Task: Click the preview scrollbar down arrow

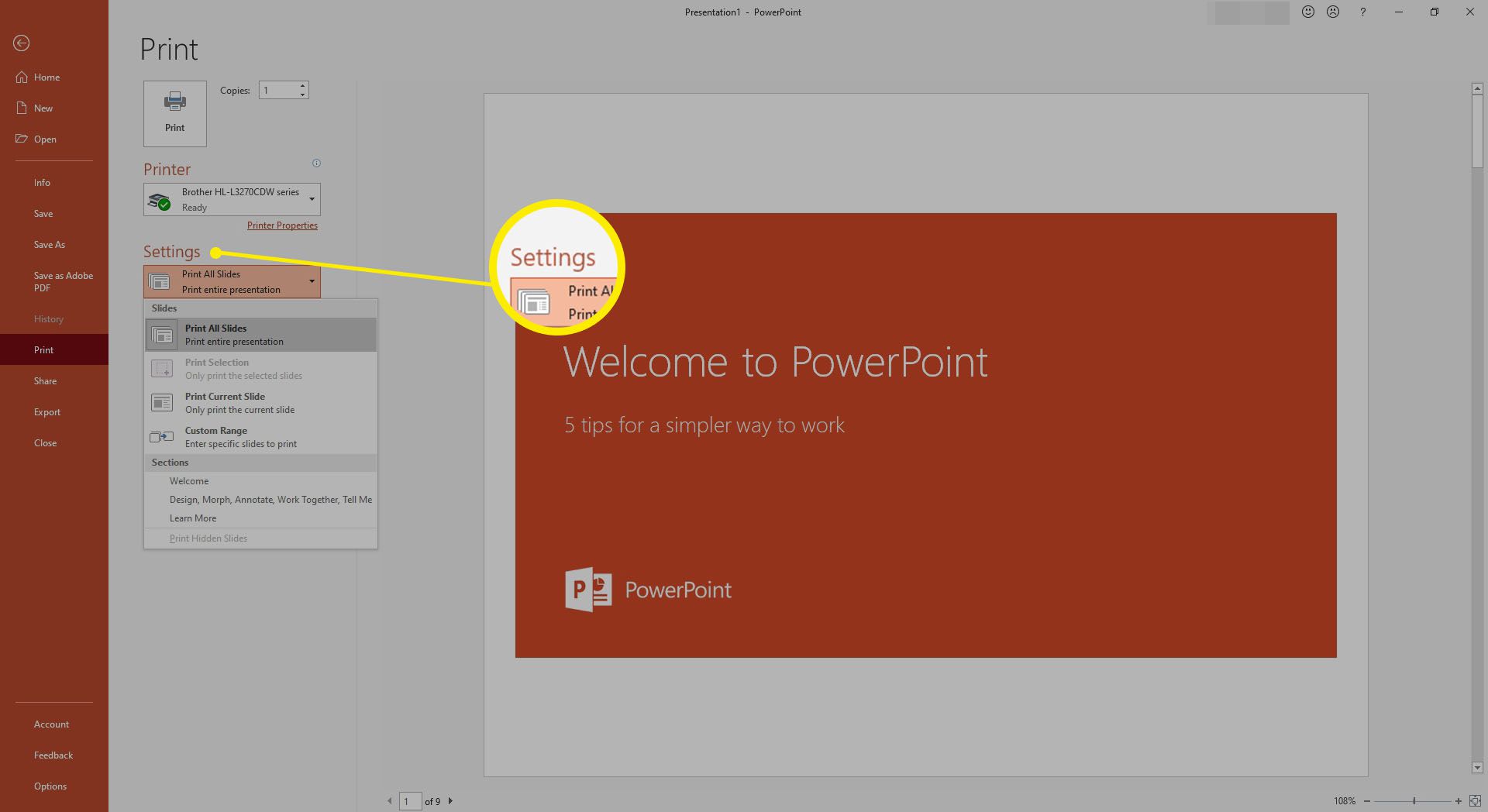Action: tap(1477, 768)
